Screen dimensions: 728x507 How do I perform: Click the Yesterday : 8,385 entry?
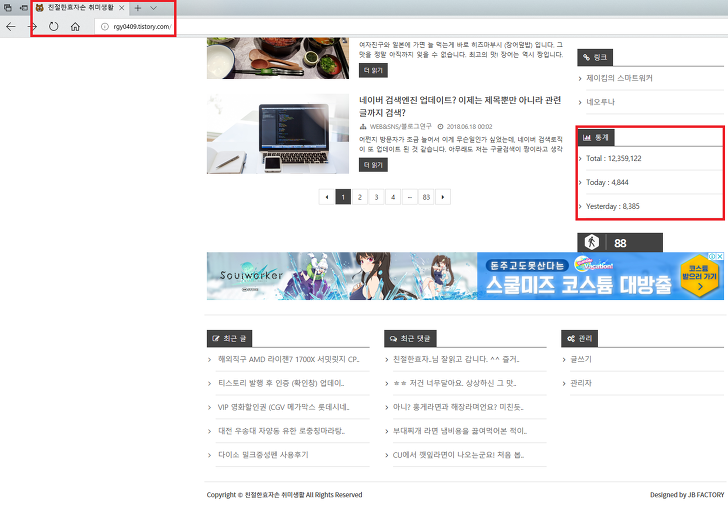[612, 206]
